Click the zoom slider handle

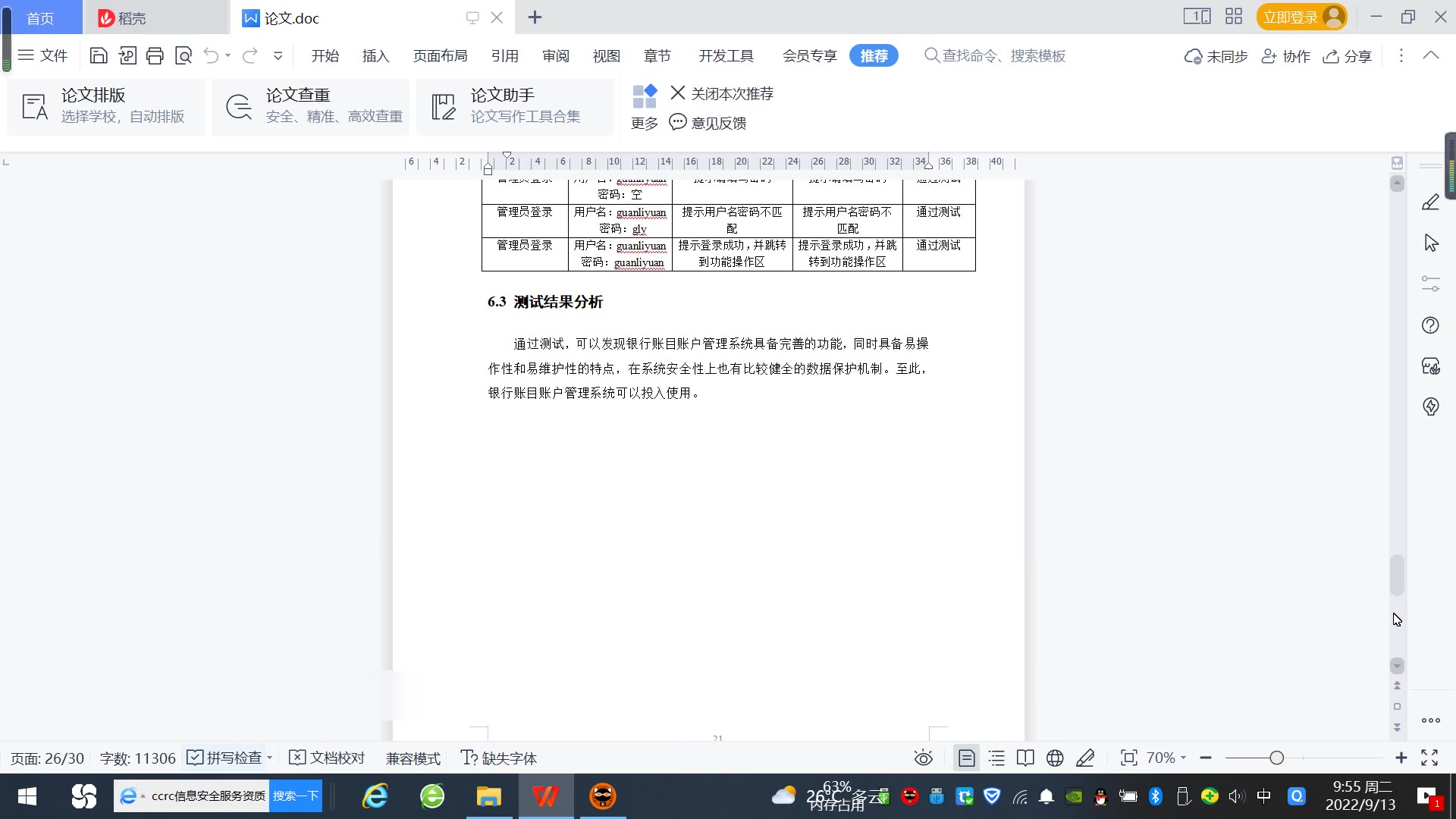pos(1276,758)
